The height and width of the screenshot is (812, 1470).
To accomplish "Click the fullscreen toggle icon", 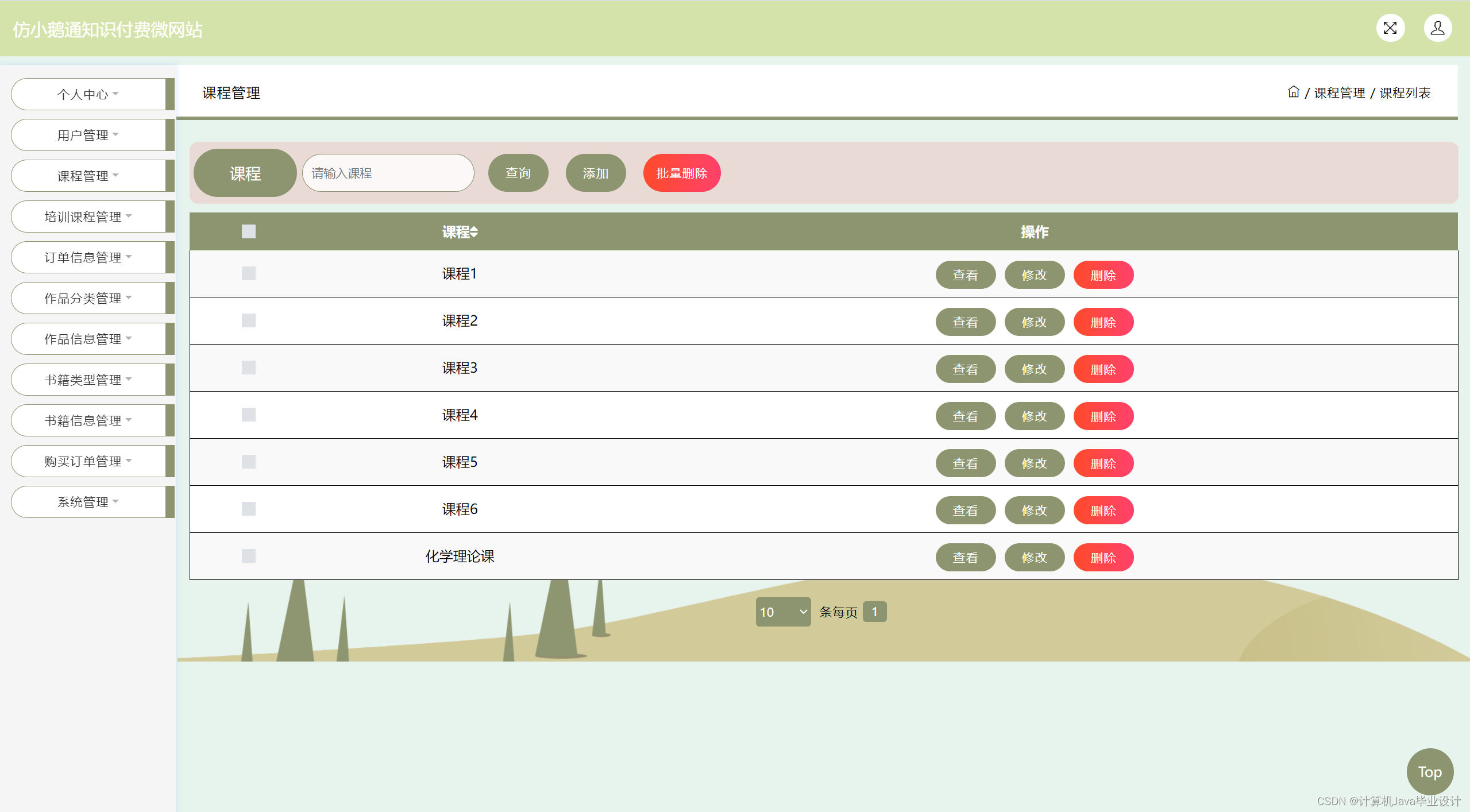I will point(1390,28).
